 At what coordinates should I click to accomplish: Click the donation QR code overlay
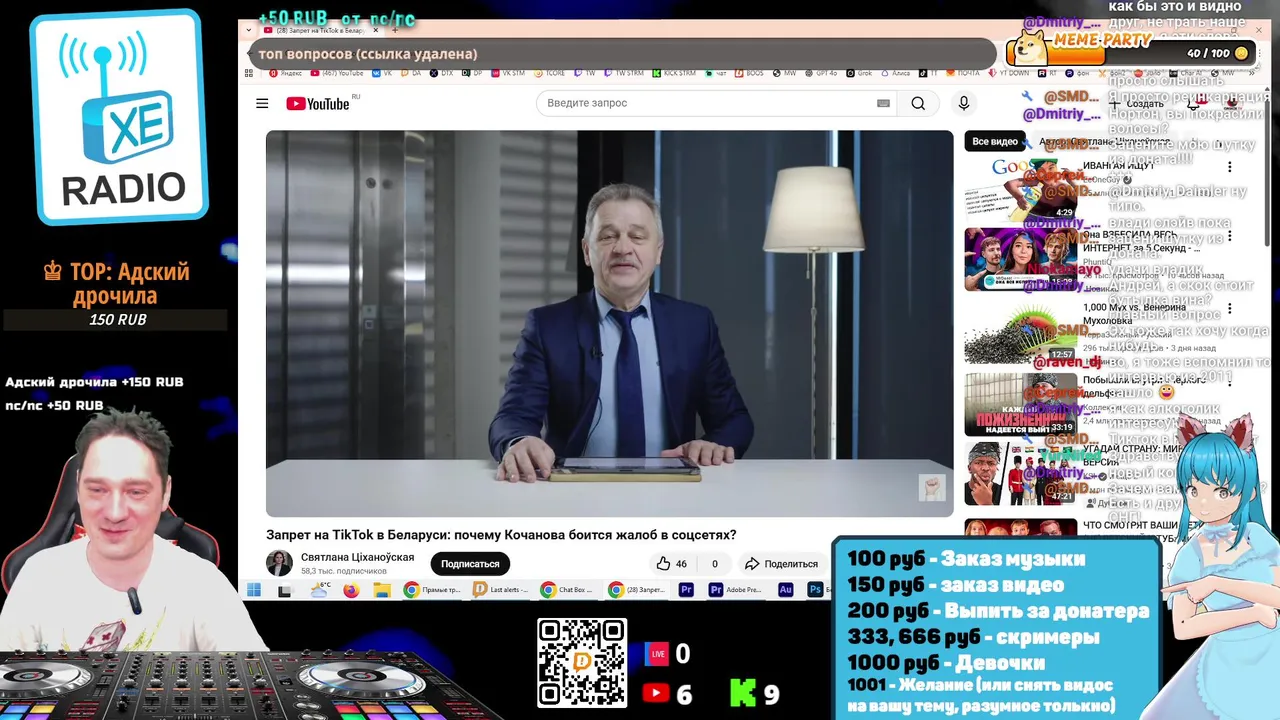pyautogui.click(x=582, y=663)
